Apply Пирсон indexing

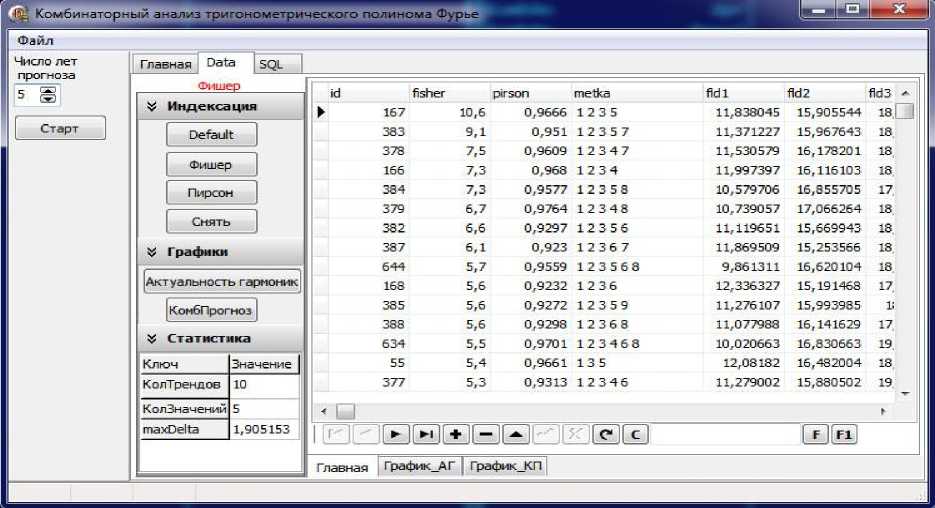[x=210, y=192]
